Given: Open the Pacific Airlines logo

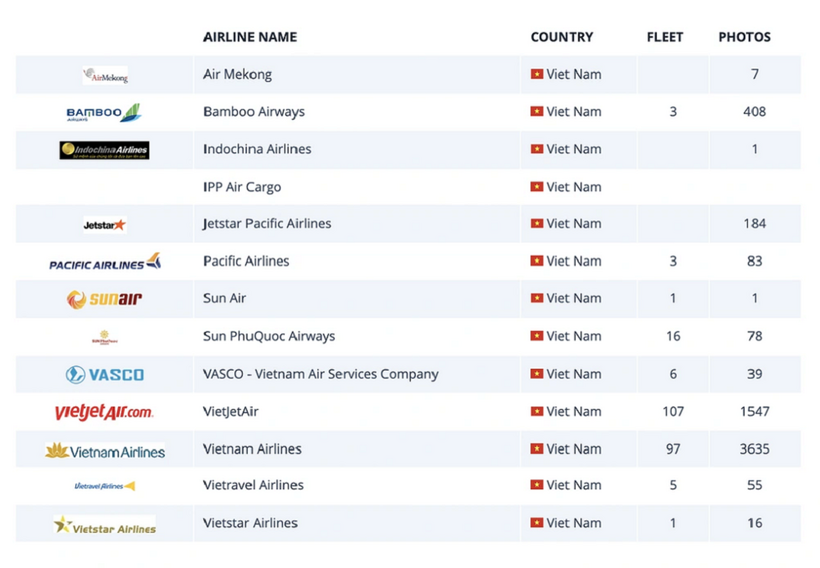Looking at the screenshot, I should [x=105, y=262].
